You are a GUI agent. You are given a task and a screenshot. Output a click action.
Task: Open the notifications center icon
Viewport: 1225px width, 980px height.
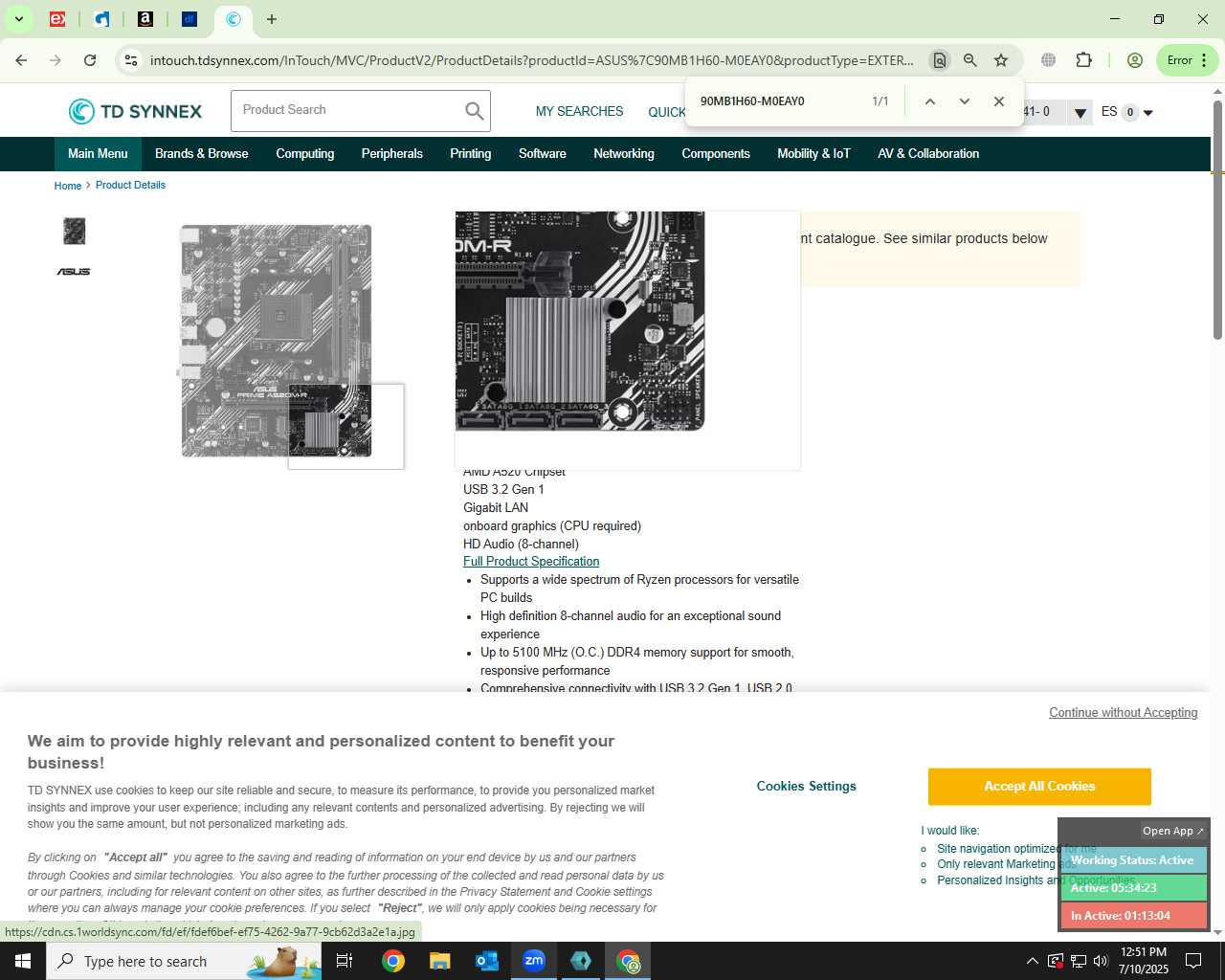point(1193,961)
